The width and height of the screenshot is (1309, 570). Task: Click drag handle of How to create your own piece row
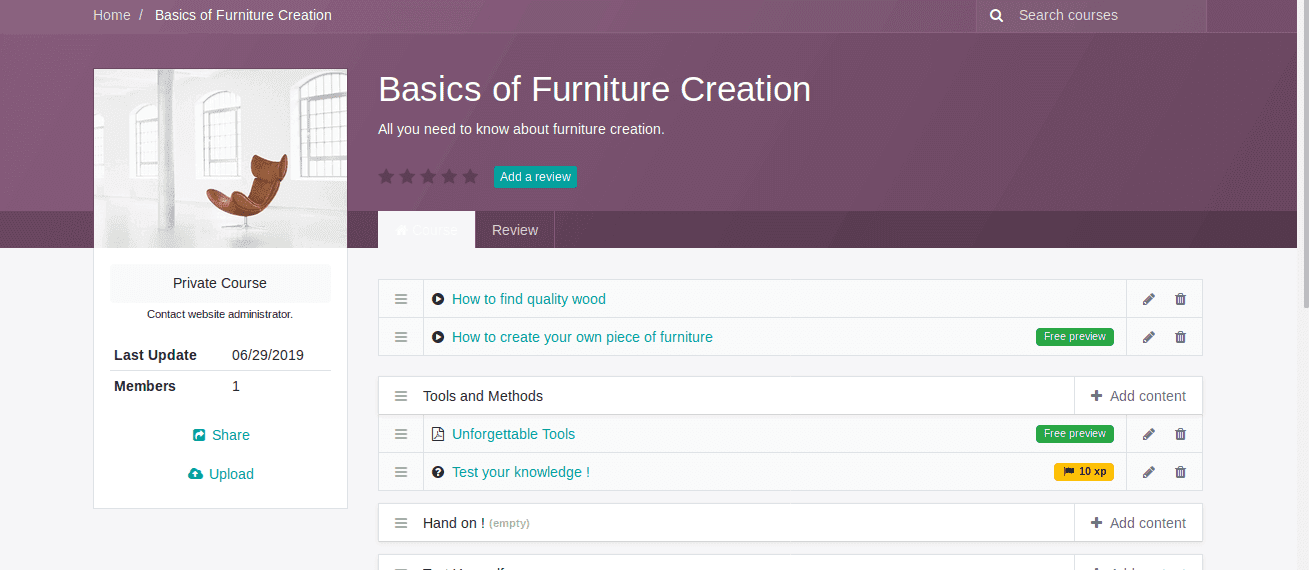401,337
